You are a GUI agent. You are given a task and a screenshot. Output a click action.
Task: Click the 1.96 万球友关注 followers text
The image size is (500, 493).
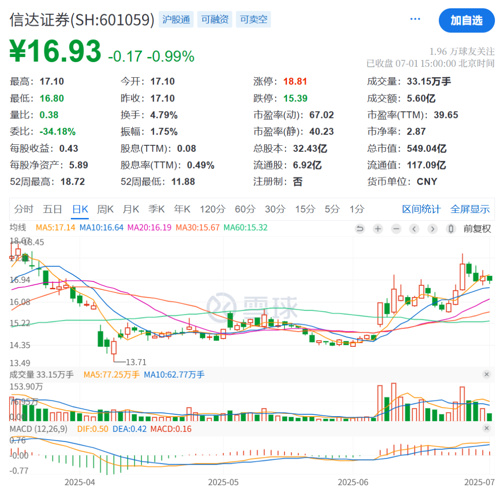tap(462, 51)
